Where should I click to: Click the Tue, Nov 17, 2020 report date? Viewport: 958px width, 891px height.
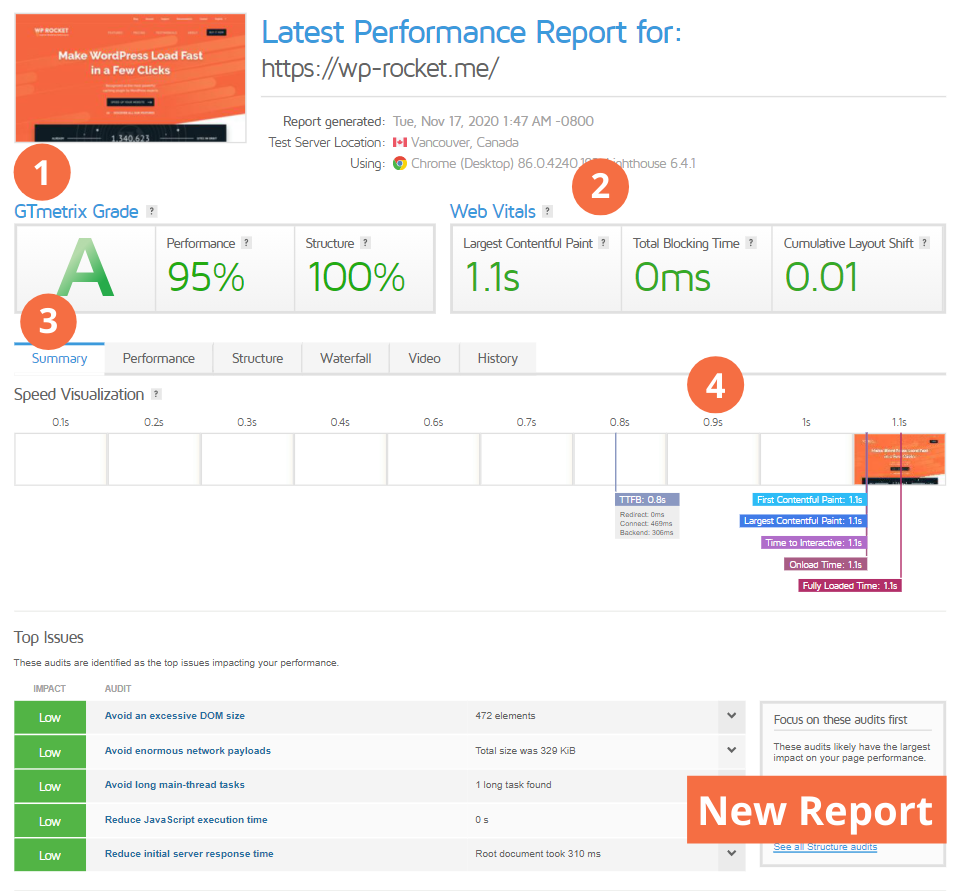pos(493,121)
